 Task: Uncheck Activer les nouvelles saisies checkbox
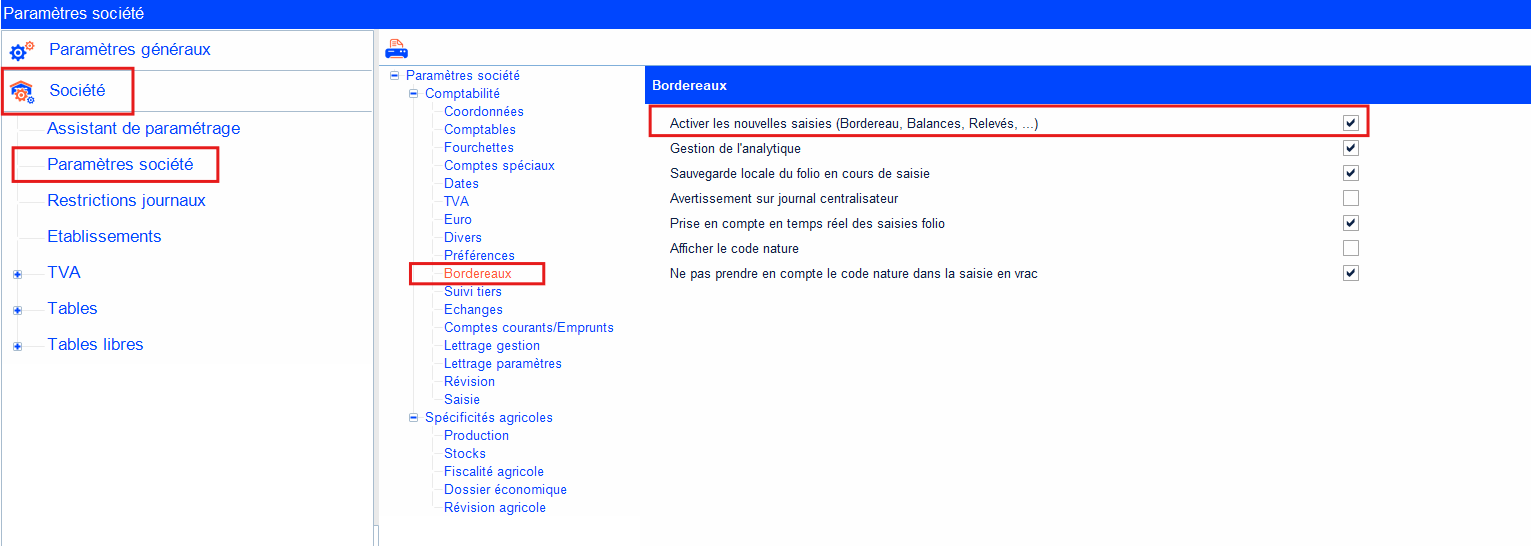click(1351, 123)
